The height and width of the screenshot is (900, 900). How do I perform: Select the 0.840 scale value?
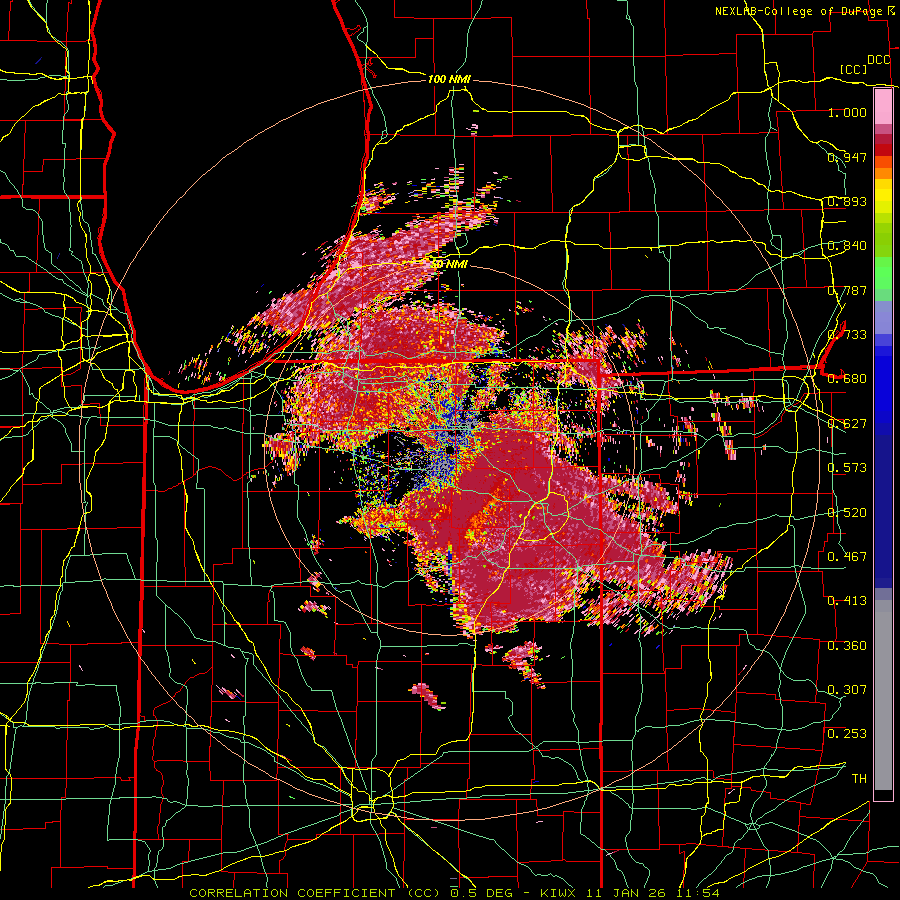(847, 245)
